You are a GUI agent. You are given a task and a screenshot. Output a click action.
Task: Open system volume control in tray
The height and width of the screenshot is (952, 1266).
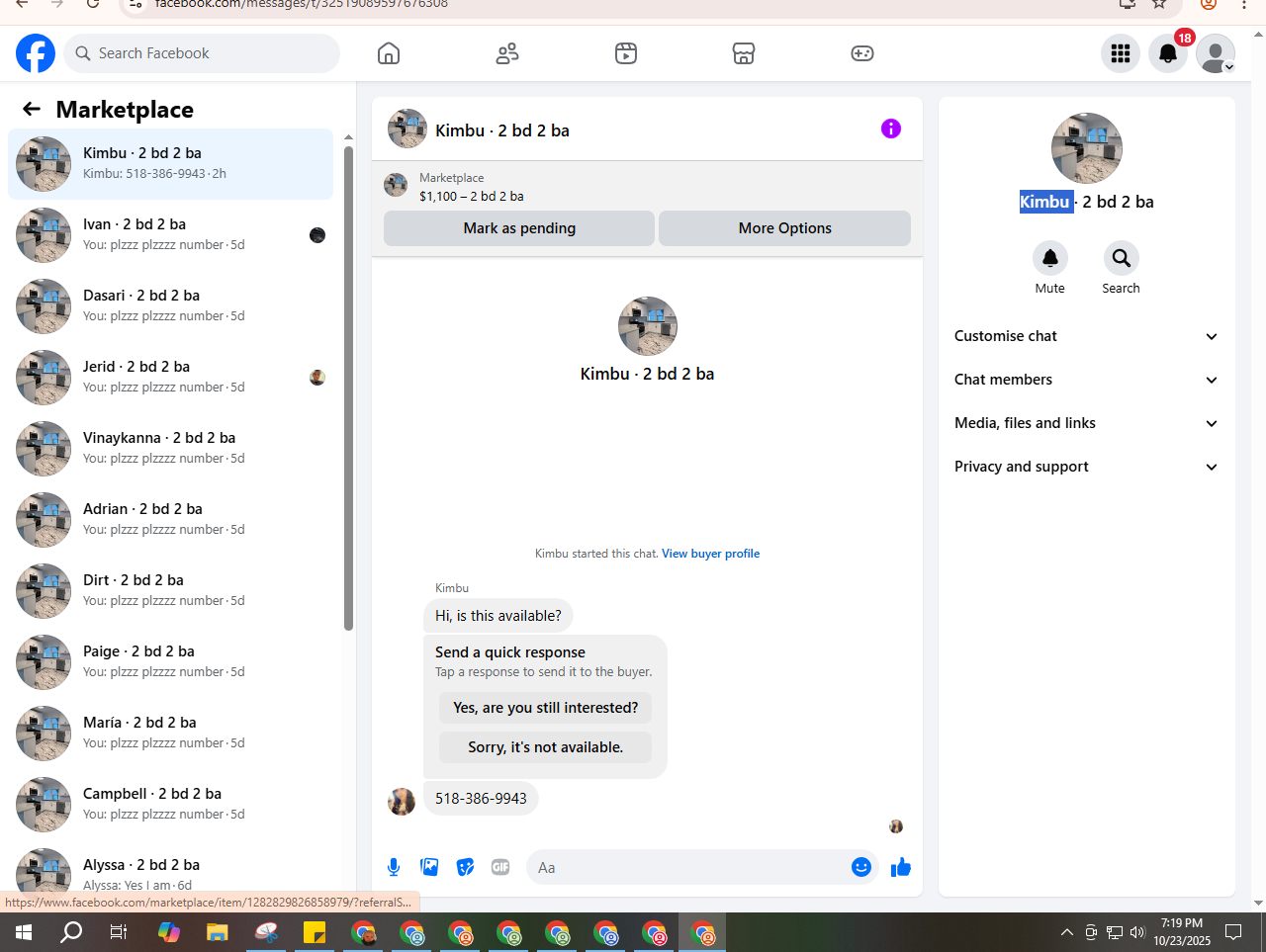1137,932
